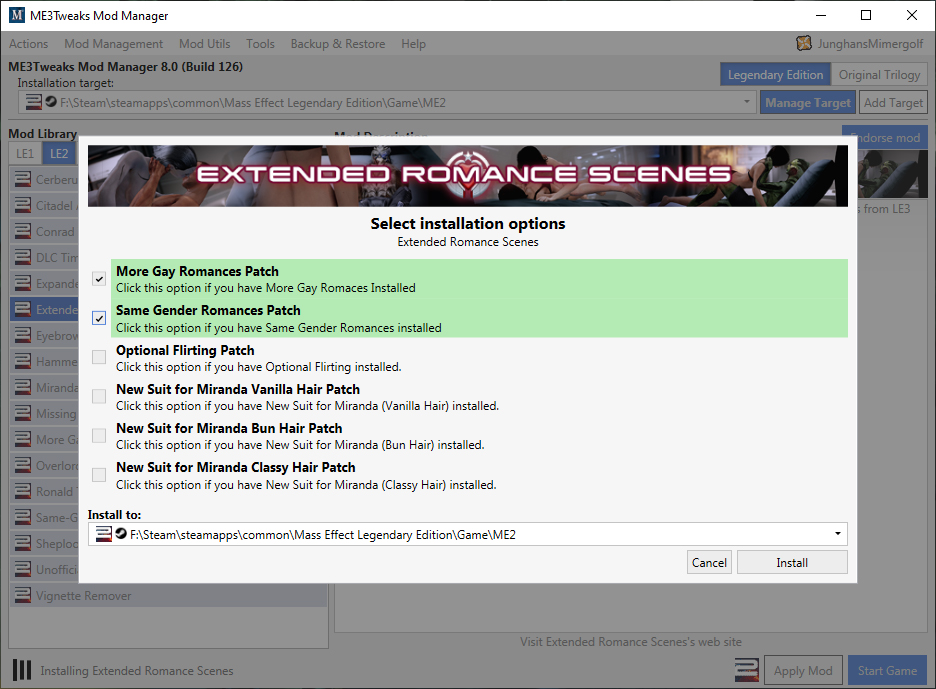The image size is (936, 689).
Task: Click the 'Installing Extended Romance Scenes' status text
Action: point(137,670)
